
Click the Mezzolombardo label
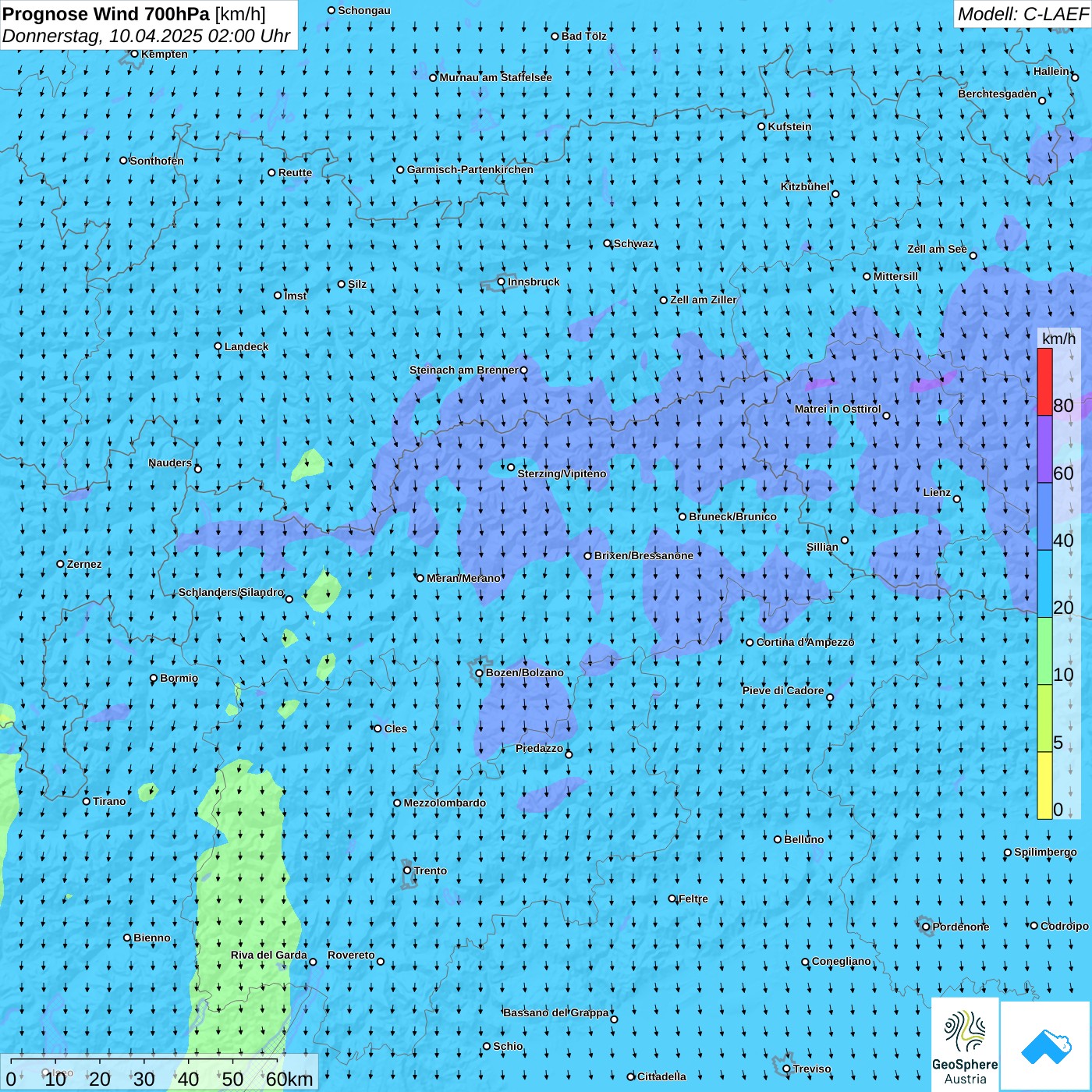(445, 803)
